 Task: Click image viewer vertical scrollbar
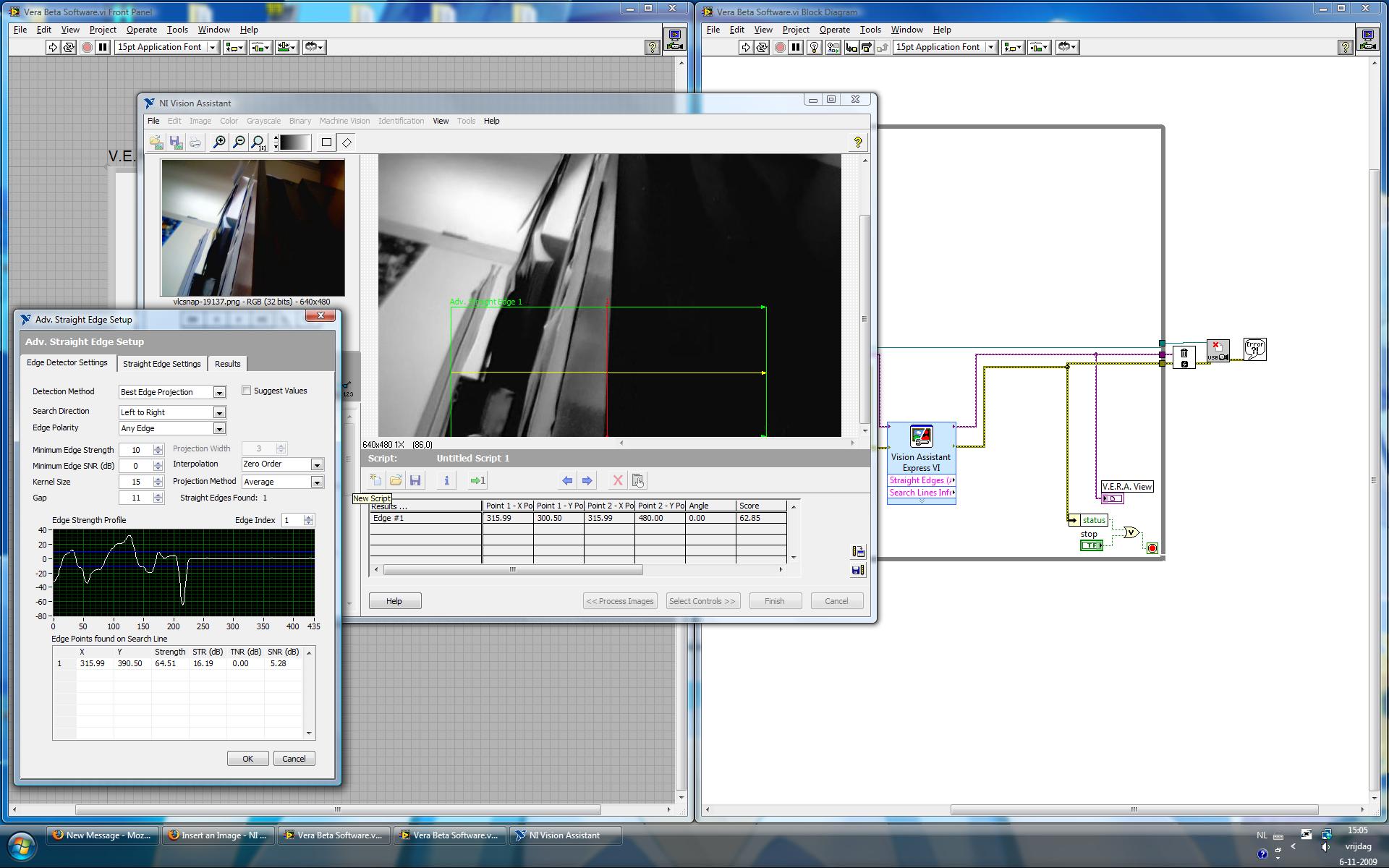(x=865, y=319)
